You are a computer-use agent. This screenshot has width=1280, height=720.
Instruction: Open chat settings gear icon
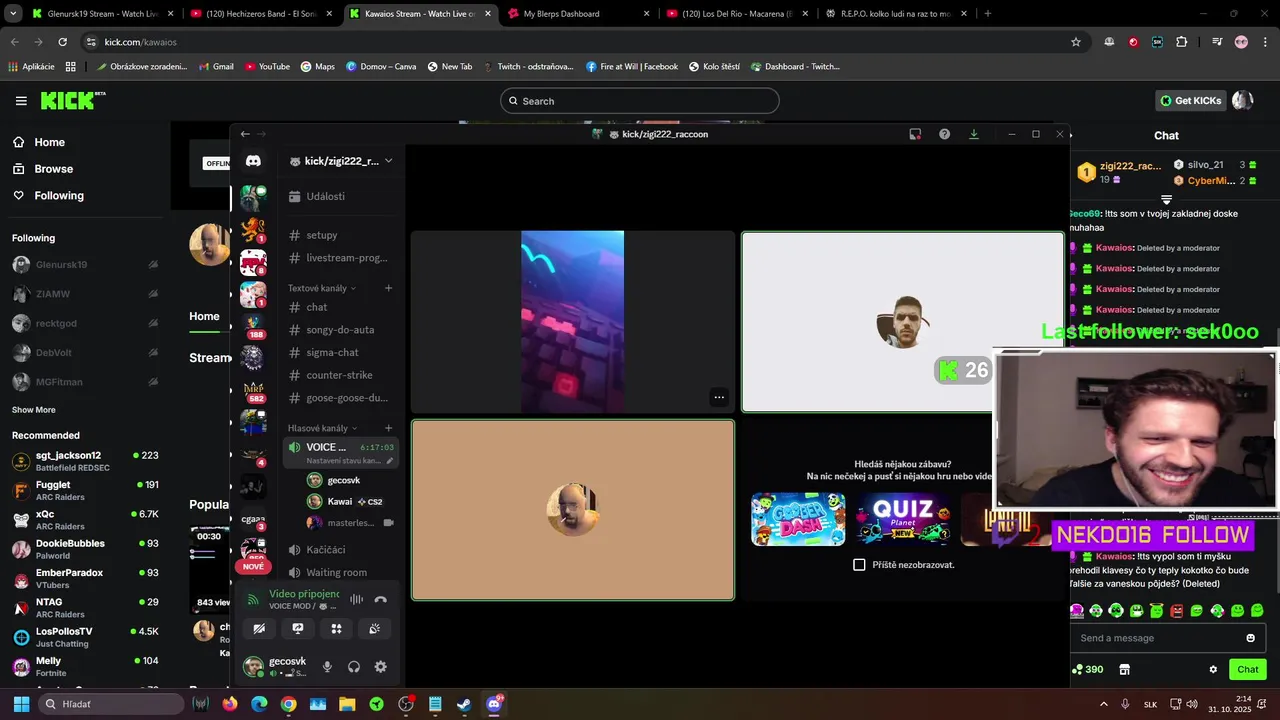pyautogui.click(x=1213, y=670)
